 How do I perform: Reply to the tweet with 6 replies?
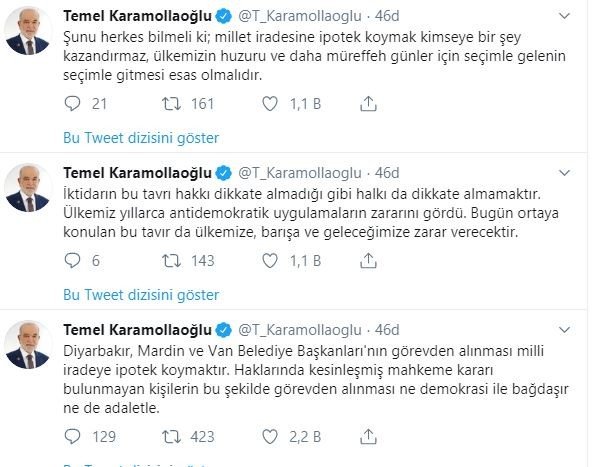point(72,260)
